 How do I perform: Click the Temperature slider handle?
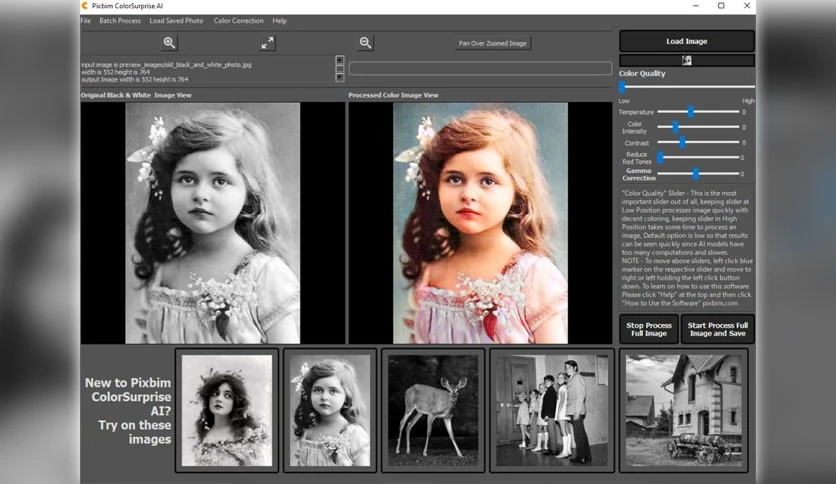(691, 111)
